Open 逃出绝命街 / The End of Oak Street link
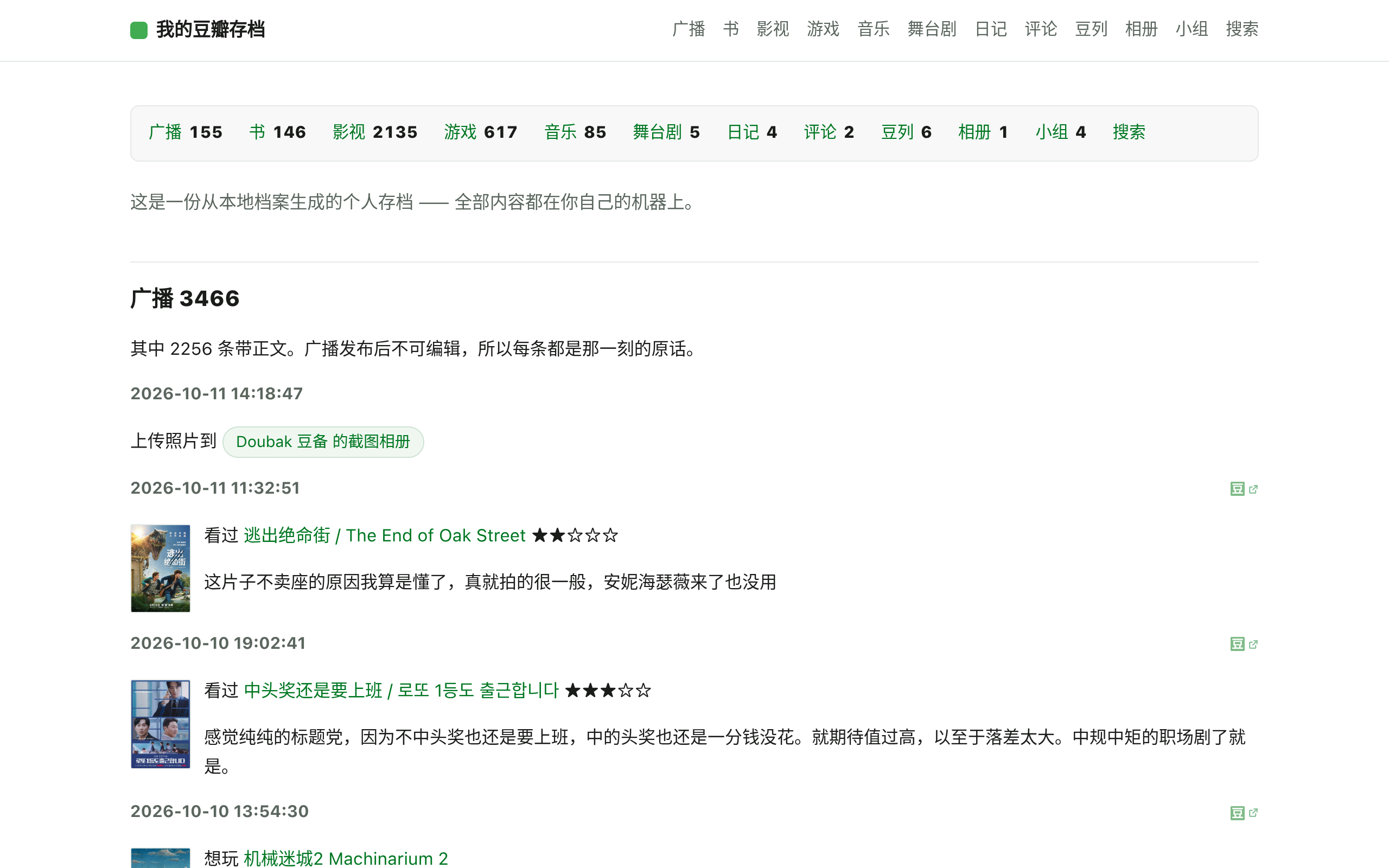This screenshot has width=1389, height=868. (x=385, y=535)
